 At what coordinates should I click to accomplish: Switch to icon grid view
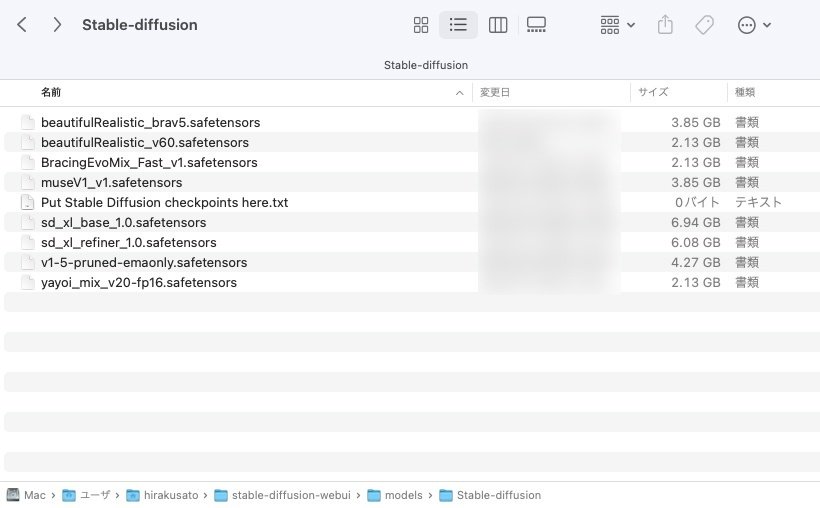[x=420, y=25]
